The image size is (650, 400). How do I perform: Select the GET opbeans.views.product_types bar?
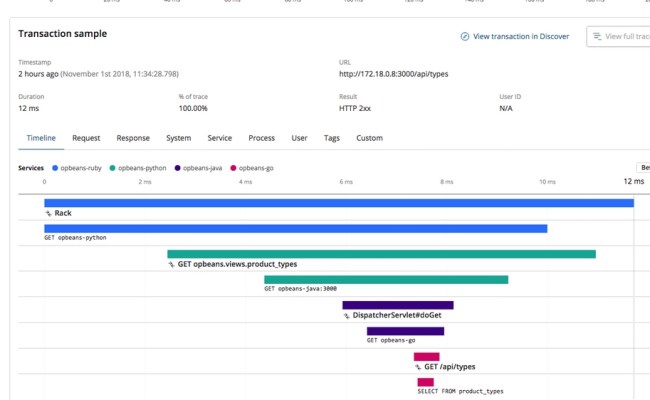click(x=381, y=254)
